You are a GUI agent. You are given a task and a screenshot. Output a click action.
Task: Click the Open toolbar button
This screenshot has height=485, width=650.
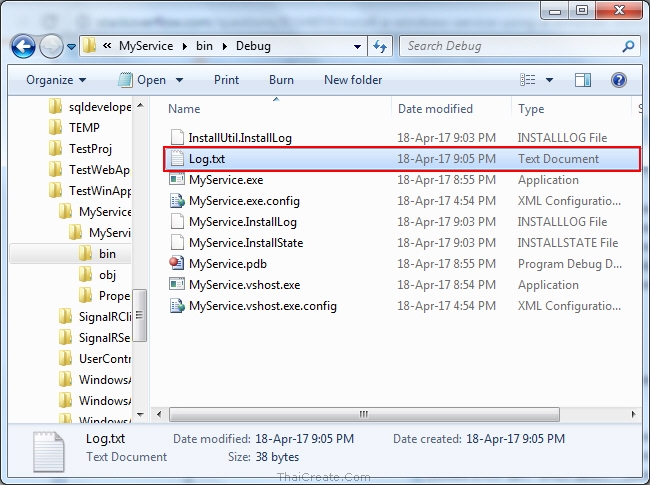pos(143,80)
